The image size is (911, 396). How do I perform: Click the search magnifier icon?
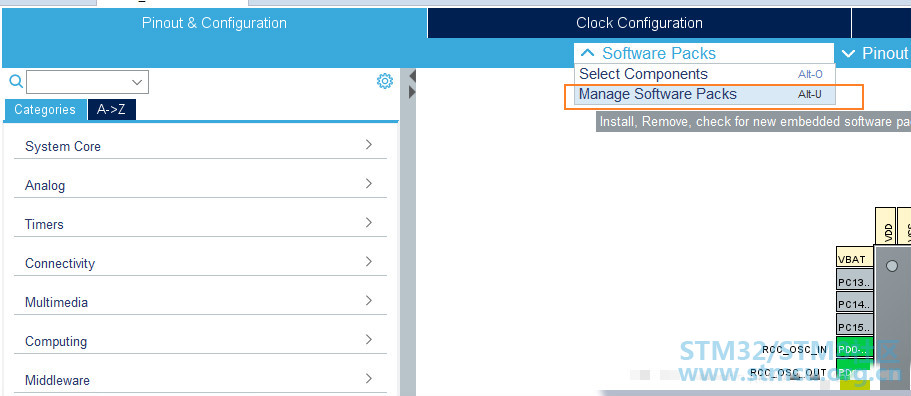tap(16, 81)
